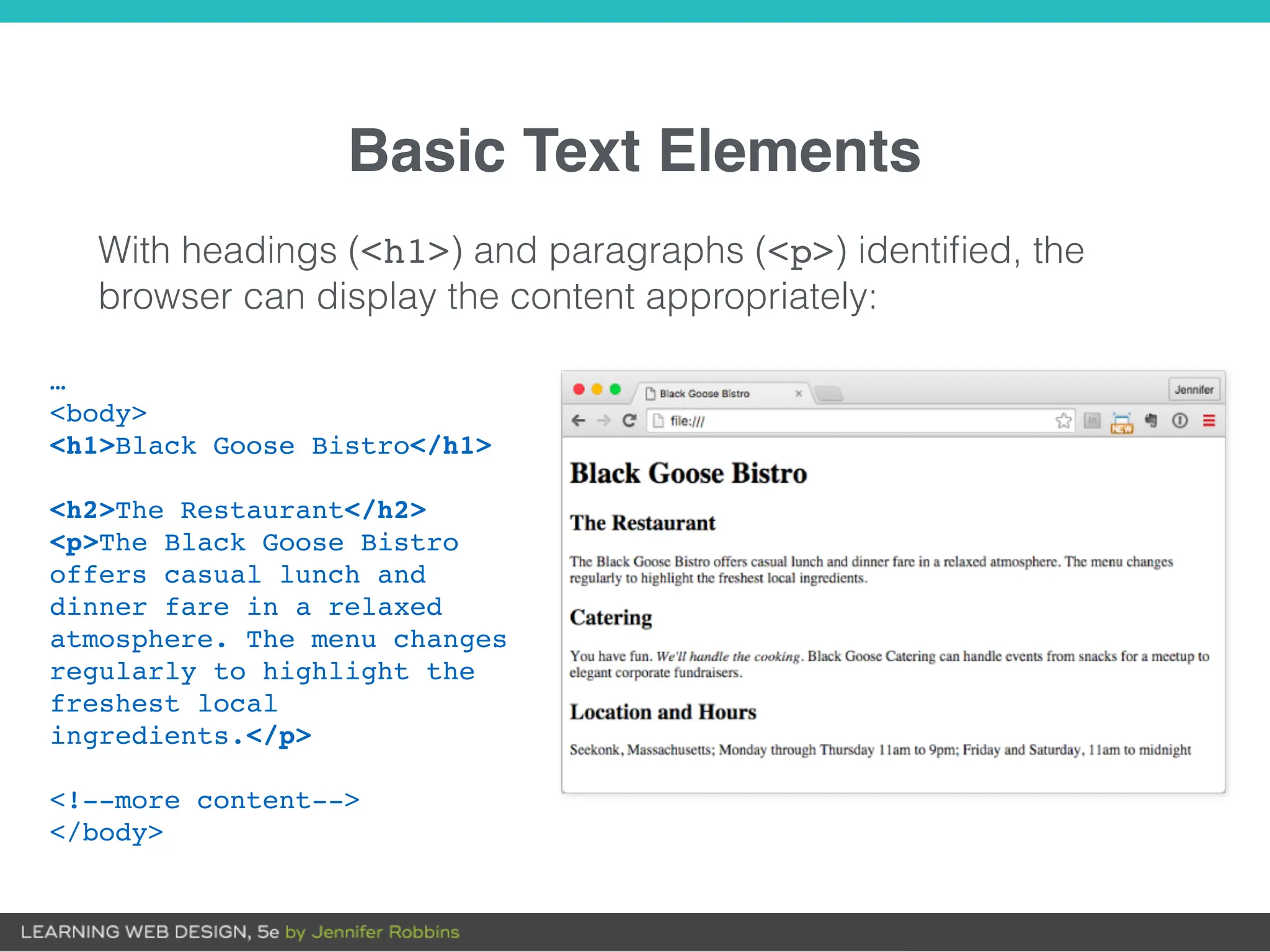Click the <h2>The Restaurant</h2> code line

[x=238, y=511]
